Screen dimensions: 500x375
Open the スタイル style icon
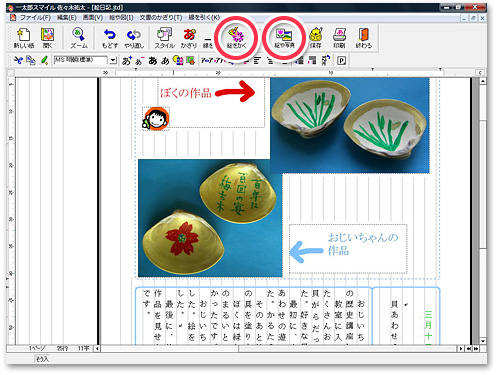coord(164,38)
